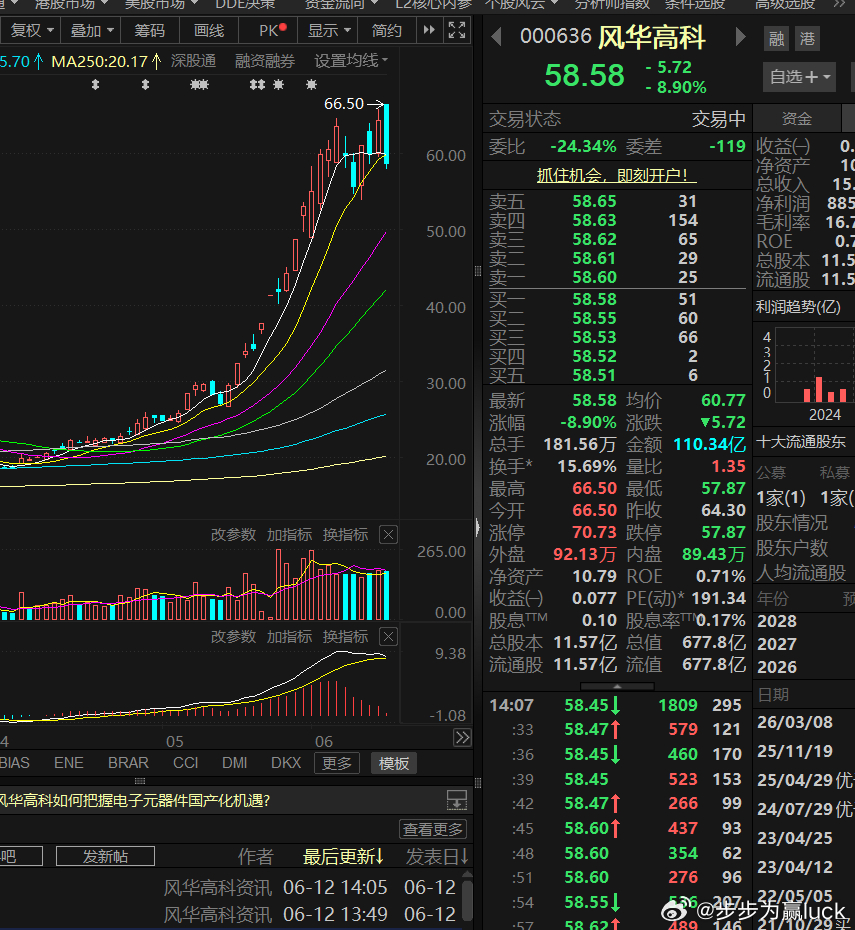Click the 深股通 label

pyautogui.click(x=193, y=61)
